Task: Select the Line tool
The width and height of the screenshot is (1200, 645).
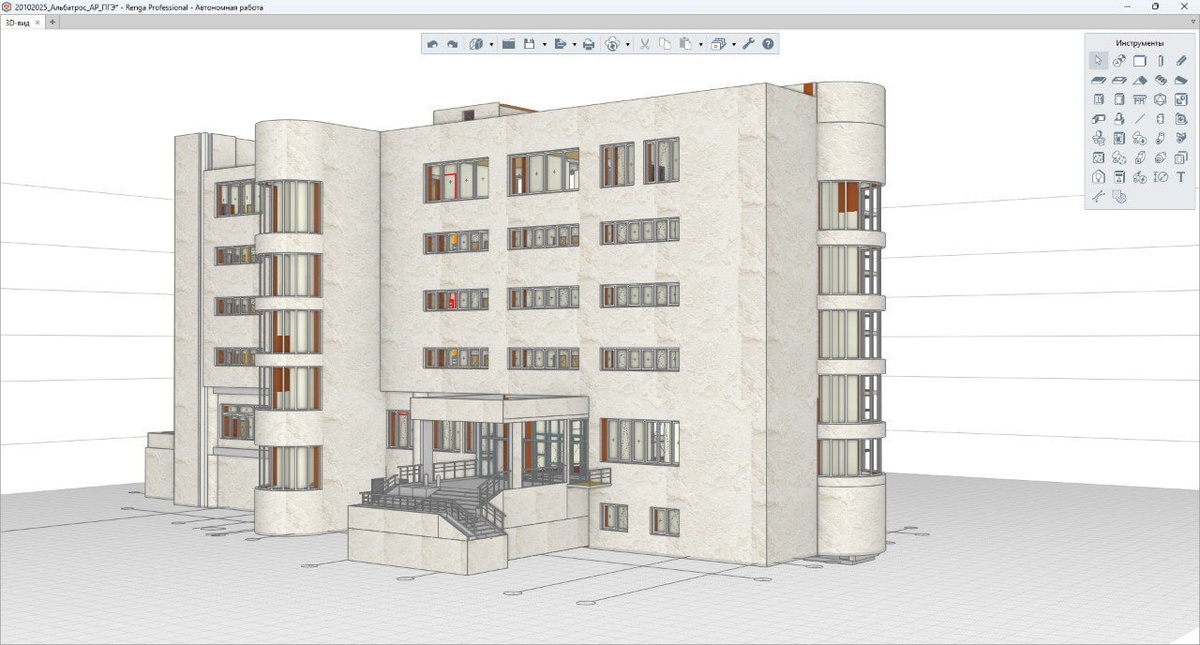Action: (x=1140, y=119)
